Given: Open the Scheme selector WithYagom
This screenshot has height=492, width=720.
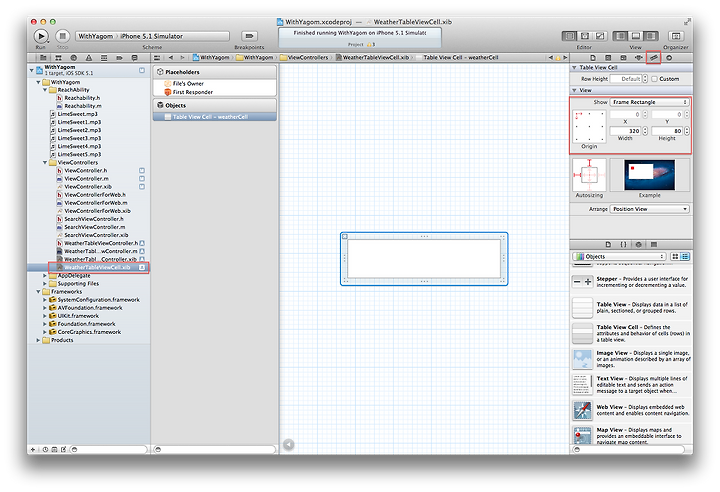Looking at the screenshot, I should 96,36.
